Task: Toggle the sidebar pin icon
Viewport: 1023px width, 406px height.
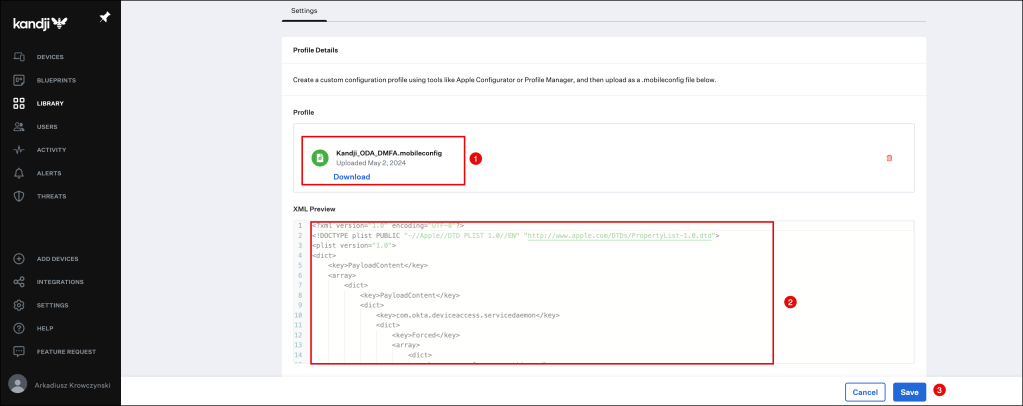Action: pos(105,18)
